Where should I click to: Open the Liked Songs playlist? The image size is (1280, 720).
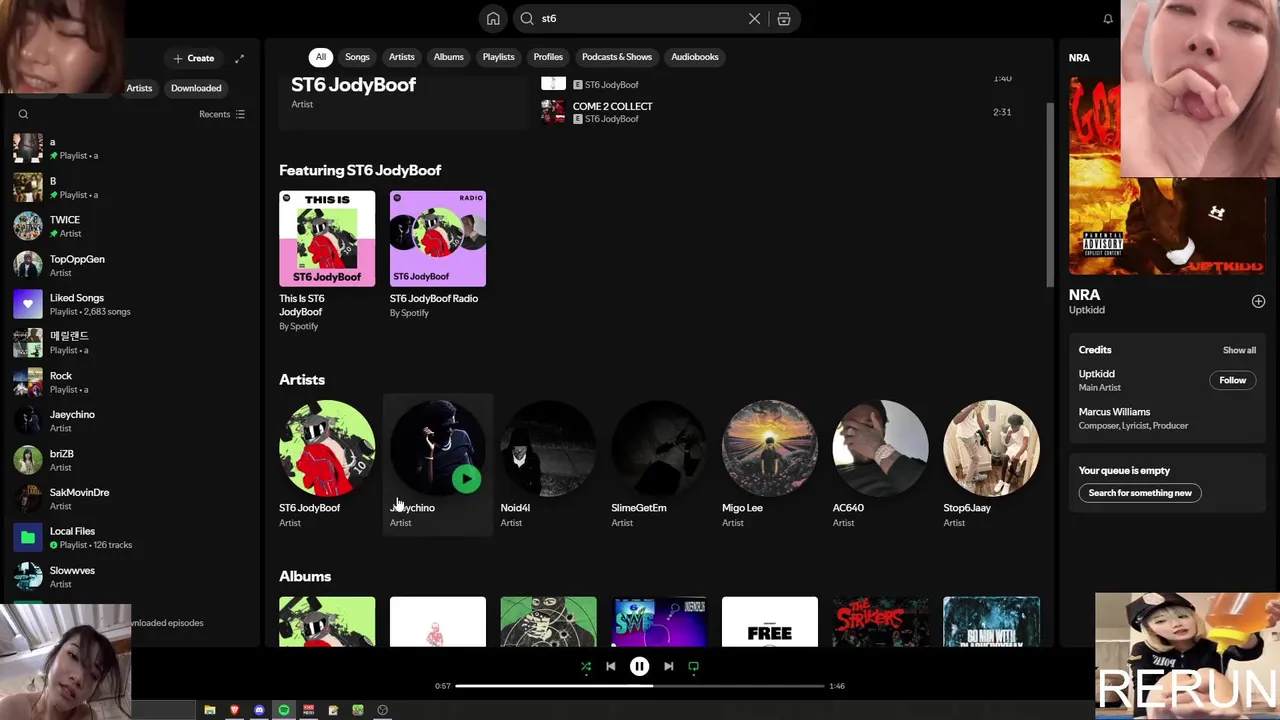130,304
